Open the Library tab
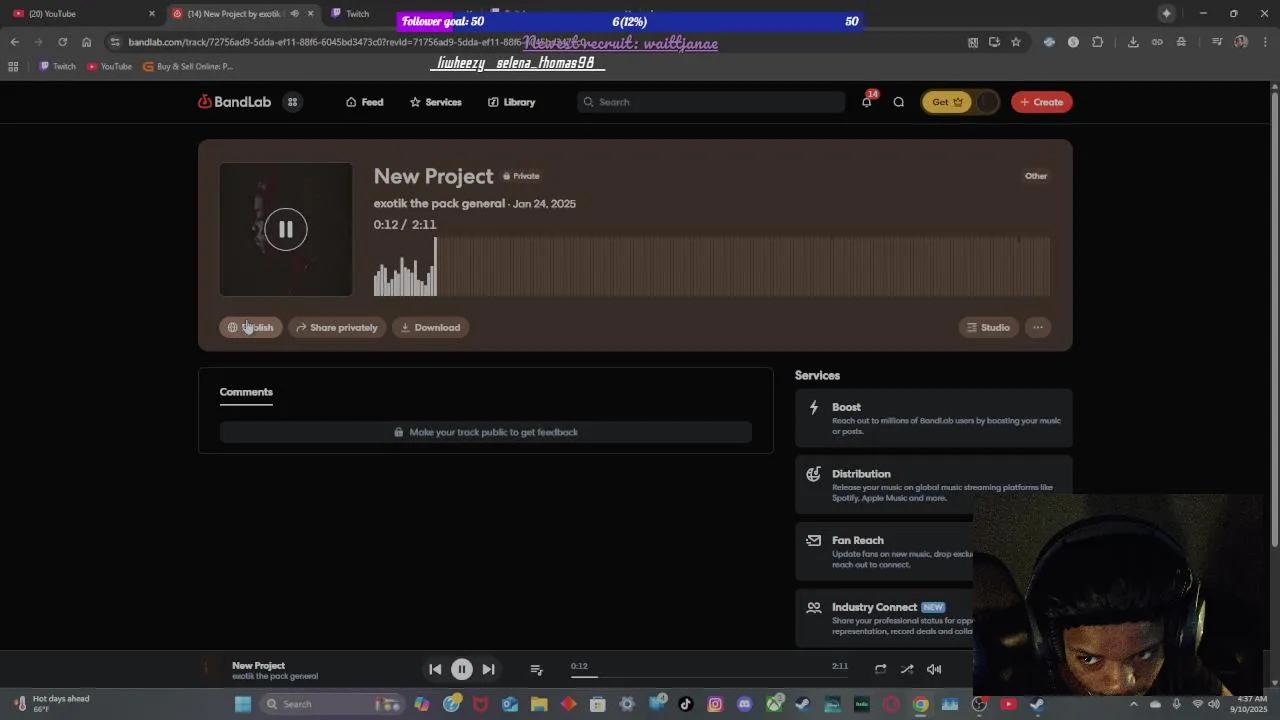Screen dimensions: 1280x720 tap(511, 102)
